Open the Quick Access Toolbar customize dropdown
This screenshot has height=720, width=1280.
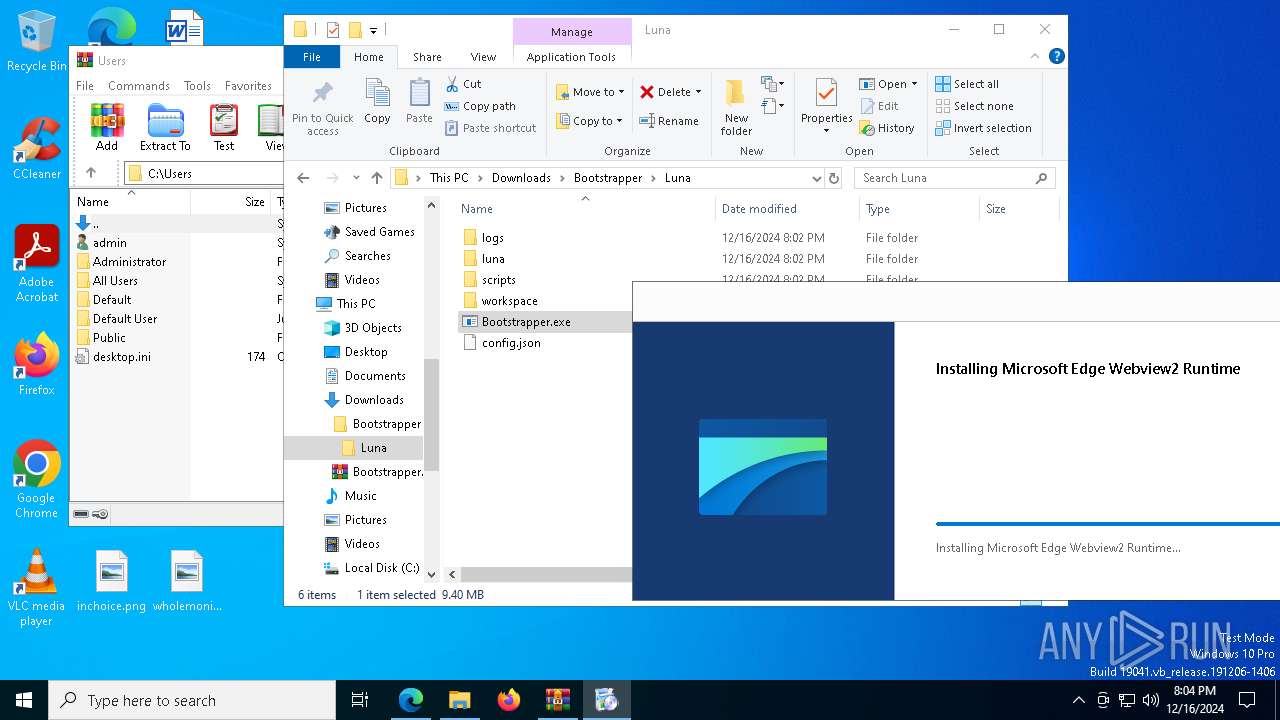click(374, 30)
